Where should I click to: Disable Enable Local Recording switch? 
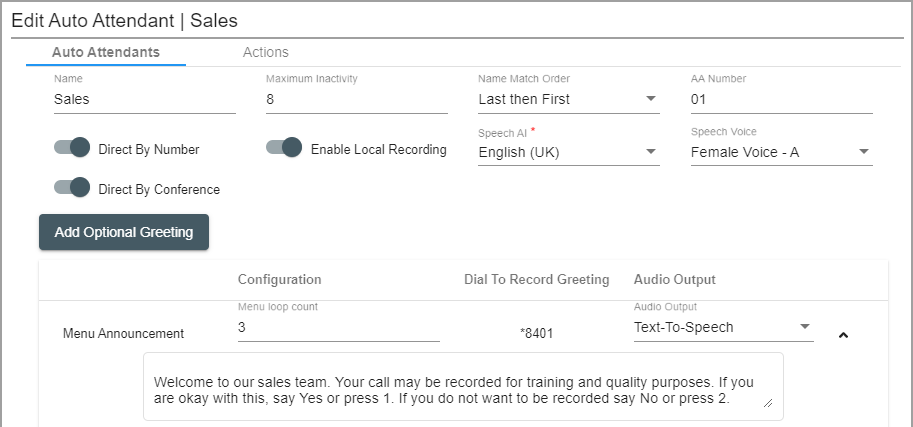coord(284,147)
